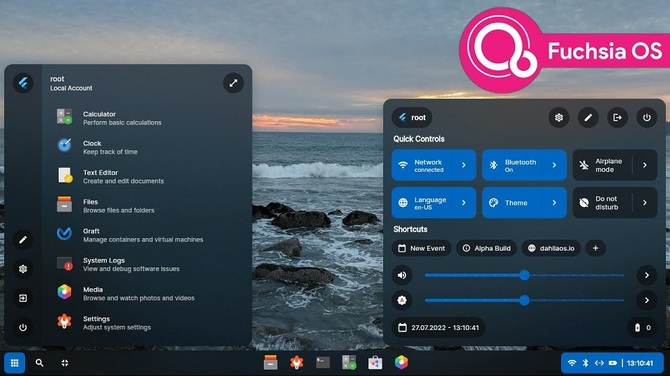This screenshot has width=670, height=376.
Task: Click the overview icon on the taskbar
Action: pos(65,363)
